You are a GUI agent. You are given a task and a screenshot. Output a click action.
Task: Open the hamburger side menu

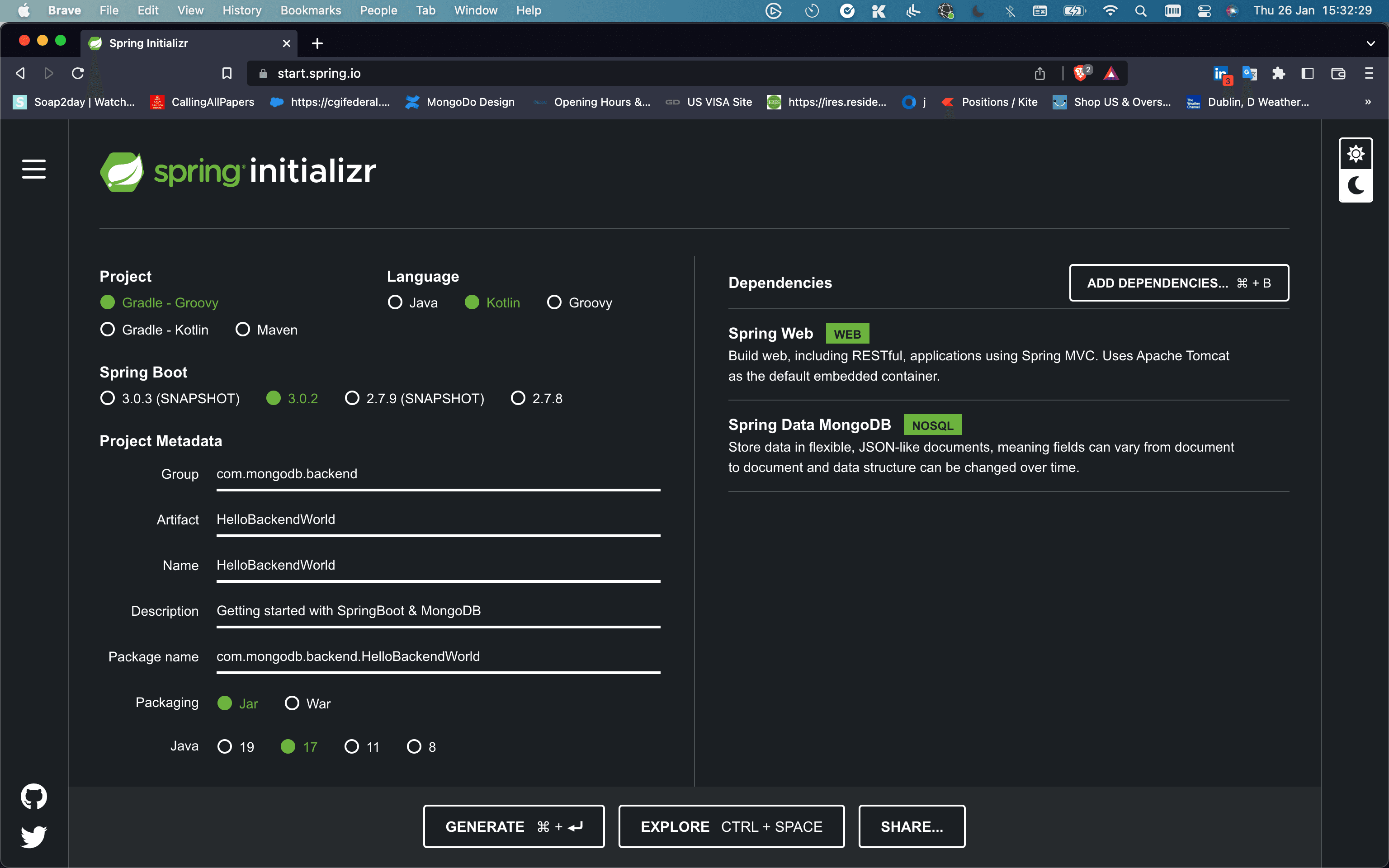[34, 169]
